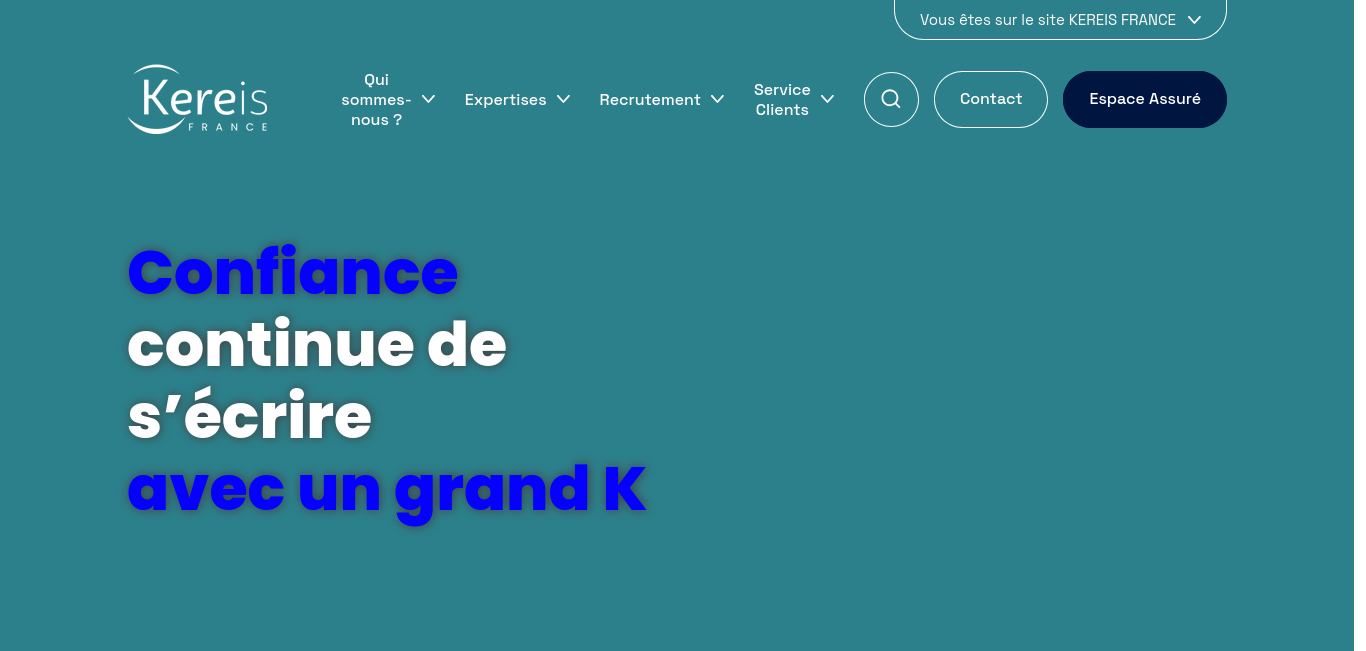Open the Espace Assuré portal
Screen dimensions: 1366x651
1145,99
